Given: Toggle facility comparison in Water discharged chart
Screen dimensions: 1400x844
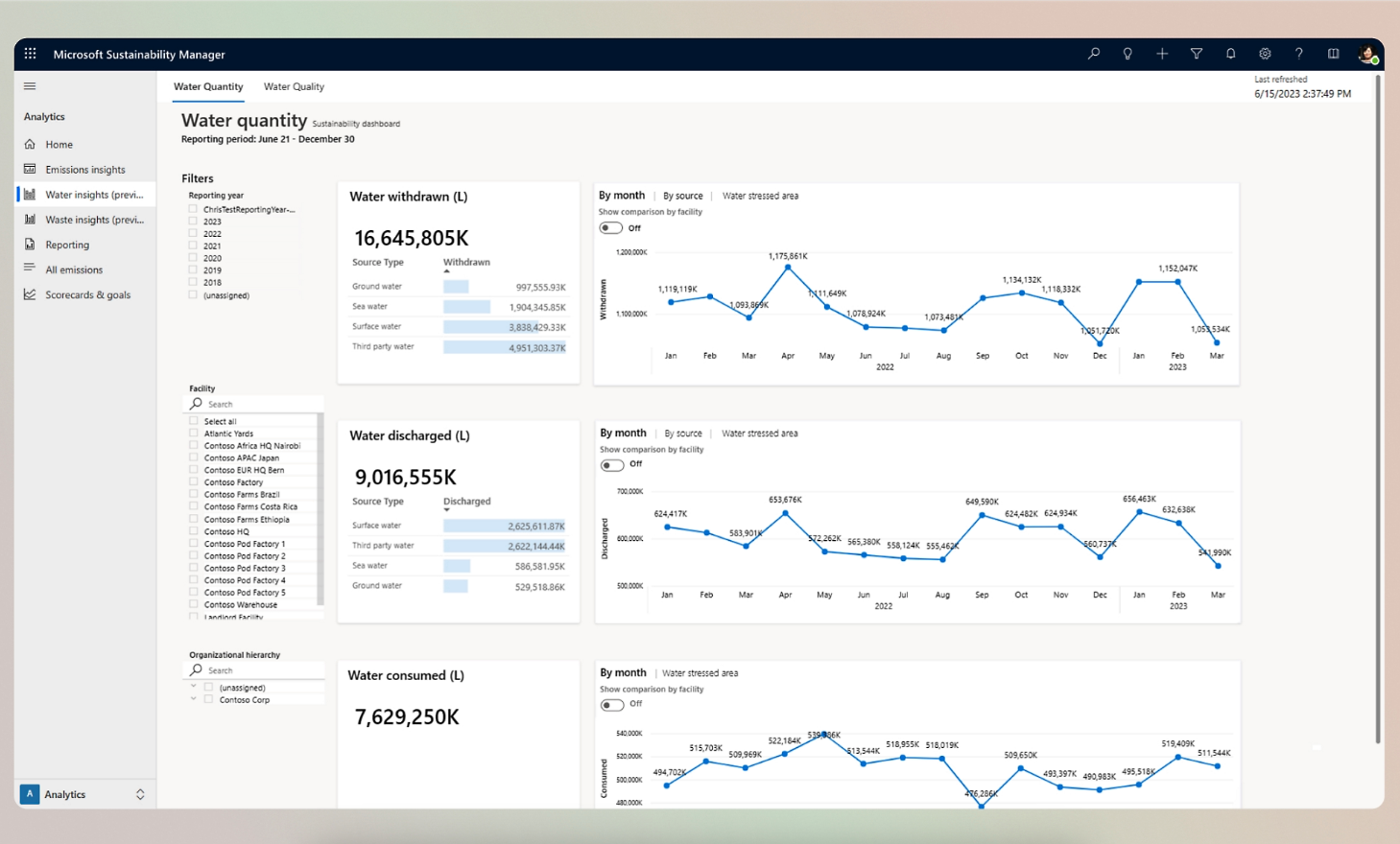Looking at the screenshot, I should (611, 465).
